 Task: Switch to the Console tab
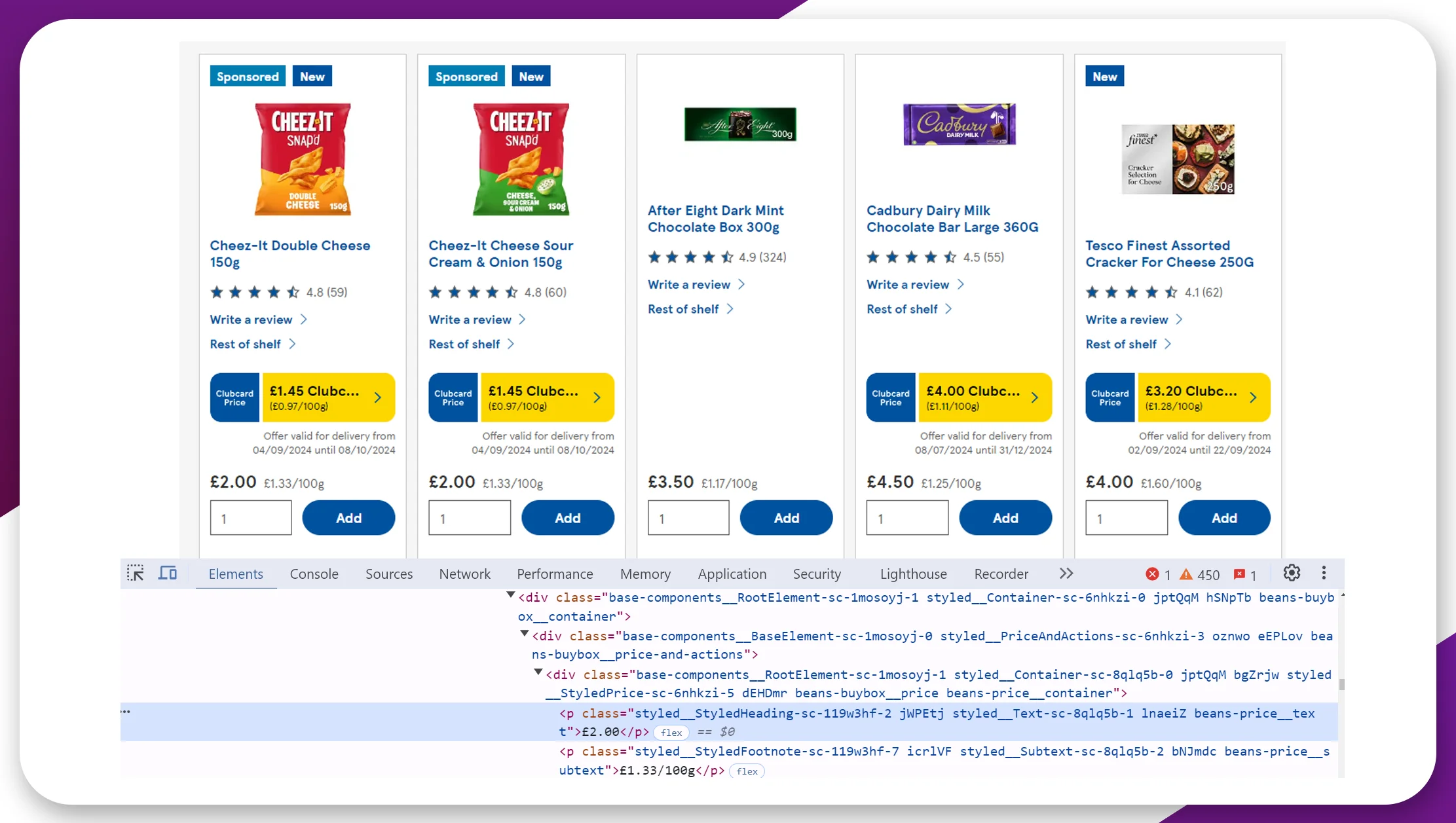314,574
